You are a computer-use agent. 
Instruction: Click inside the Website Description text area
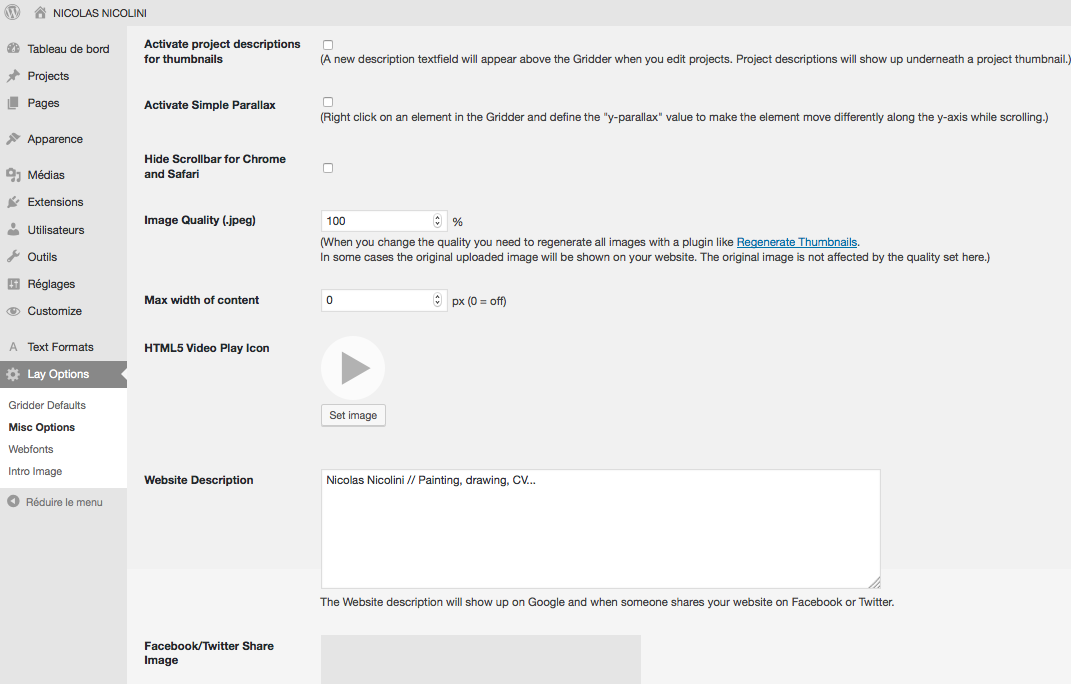point(600,528)
